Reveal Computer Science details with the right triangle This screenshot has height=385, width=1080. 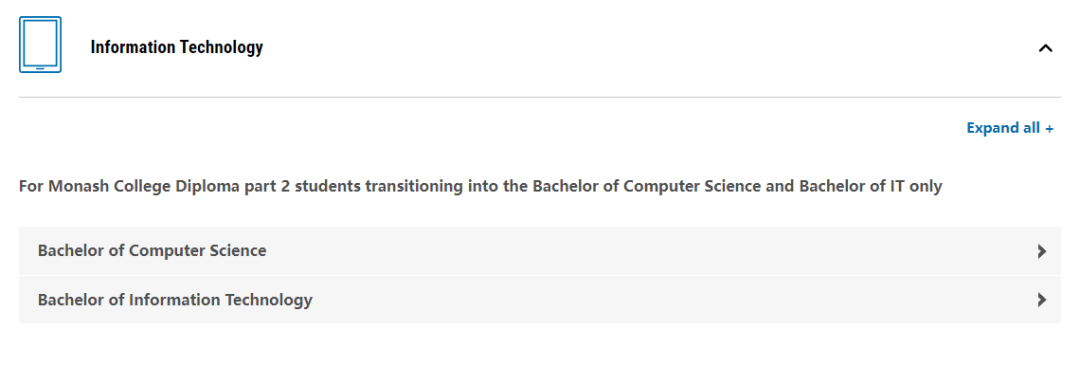point(1041,251)
